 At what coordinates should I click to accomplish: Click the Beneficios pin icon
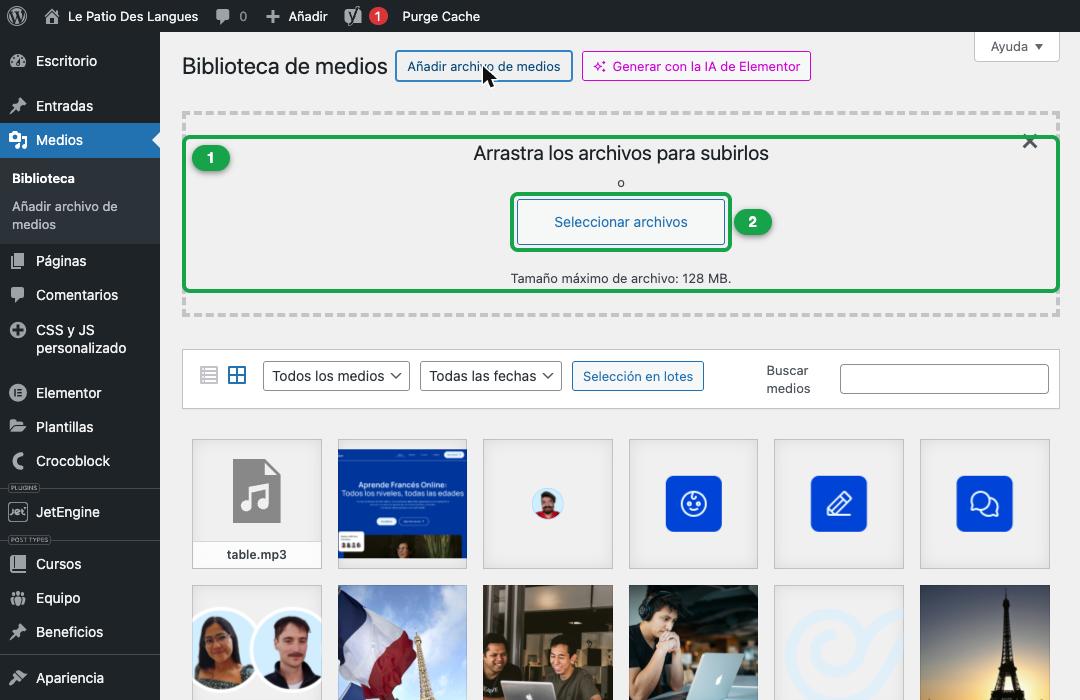[18, 632]
